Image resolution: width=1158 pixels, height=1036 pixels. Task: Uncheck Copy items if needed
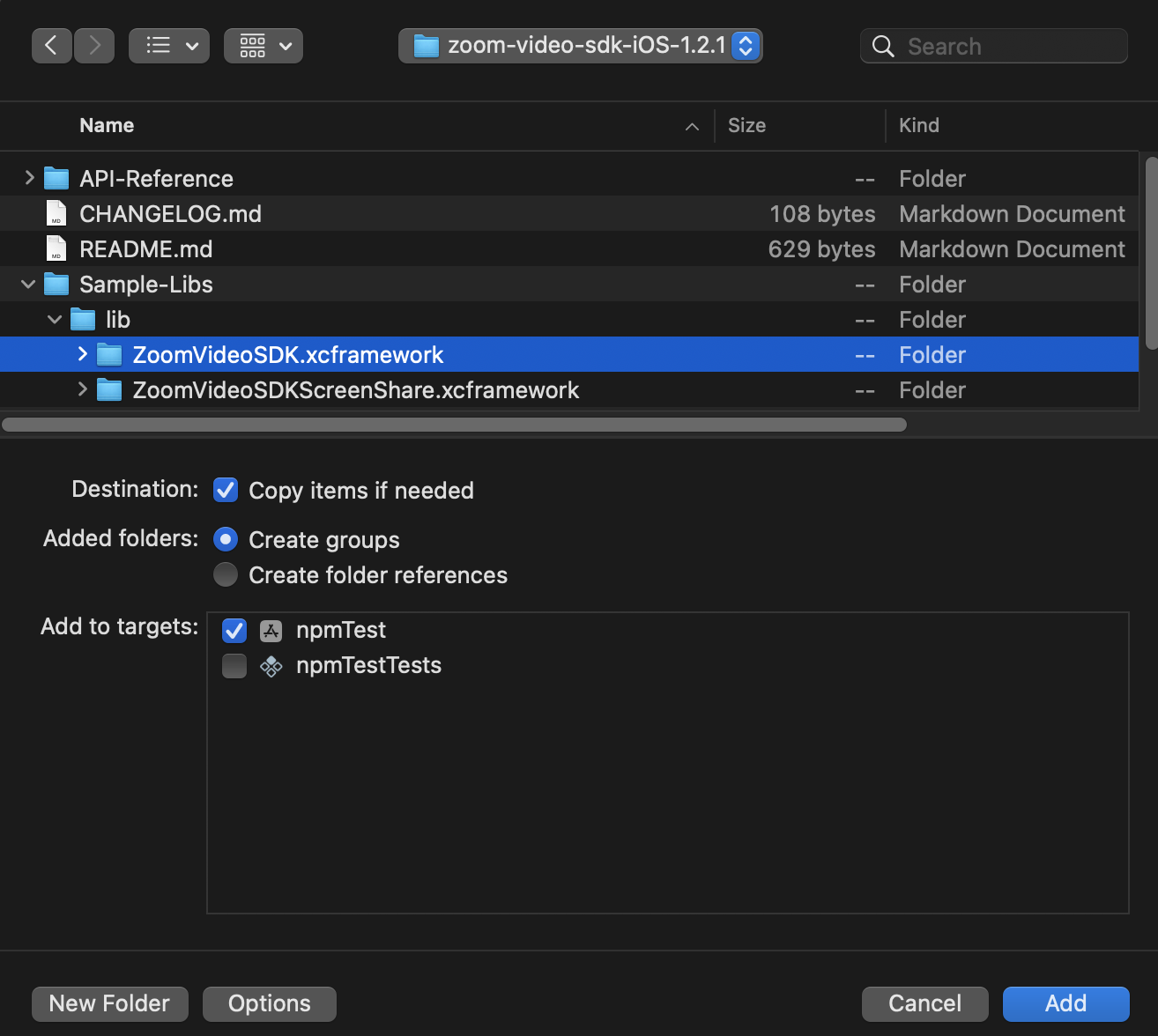226,490
